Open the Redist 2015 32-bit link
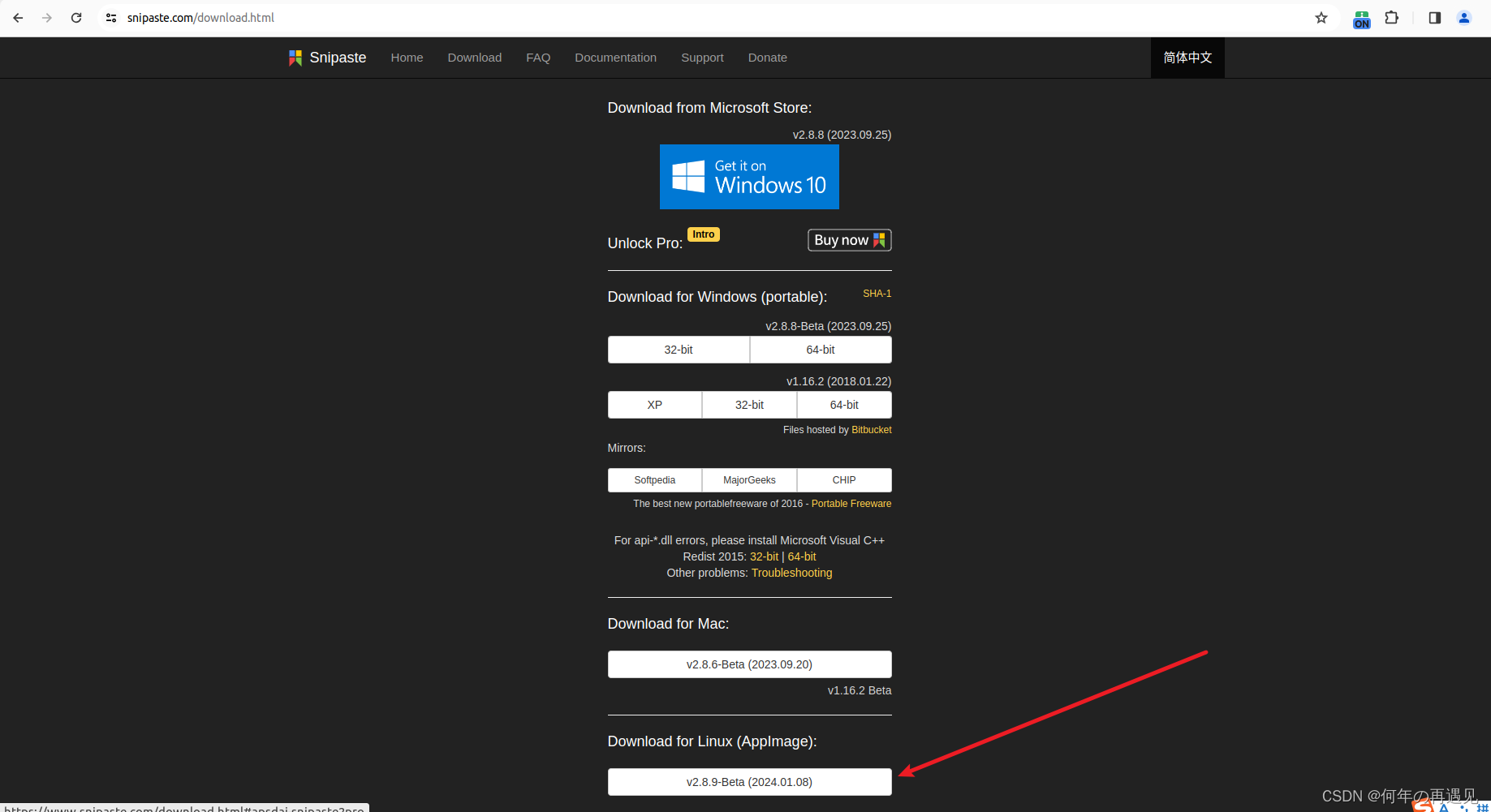The width and height of the screenshot is (1491, 812). [x=764, y=556]
